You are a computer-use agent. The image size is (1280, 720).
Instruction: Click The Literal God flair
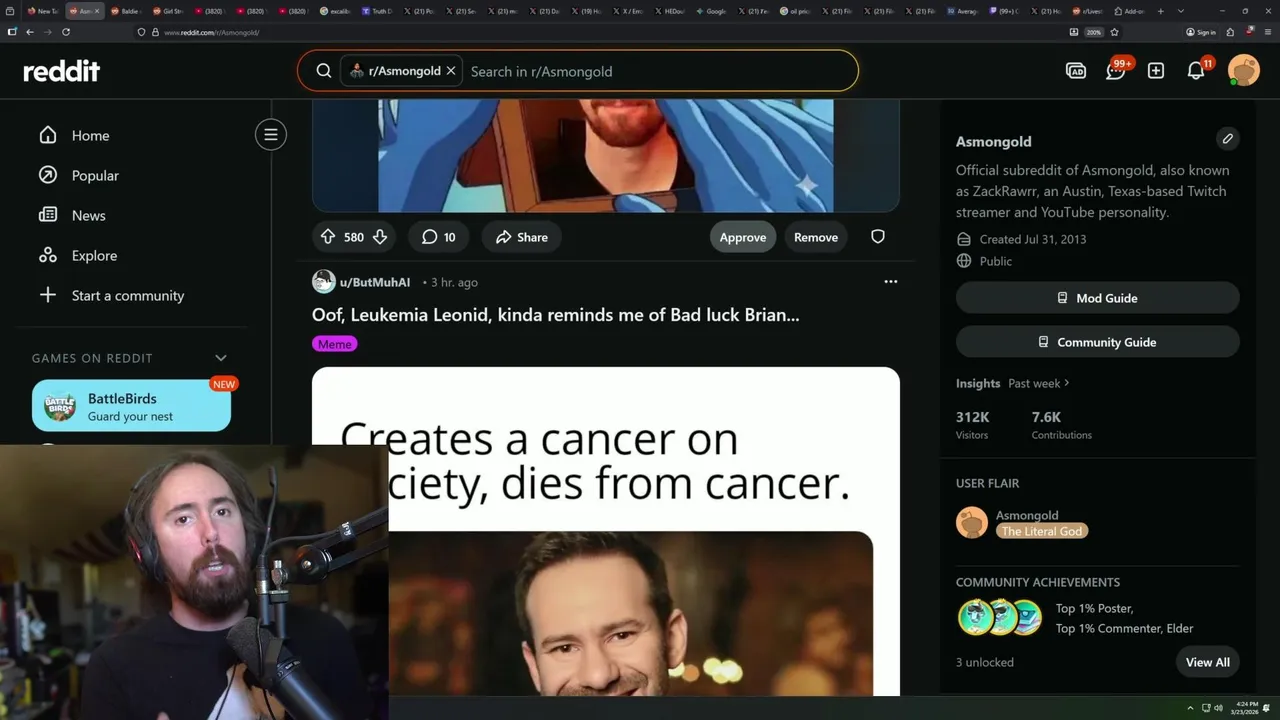pyautogui.click(x=1042, y=531)
